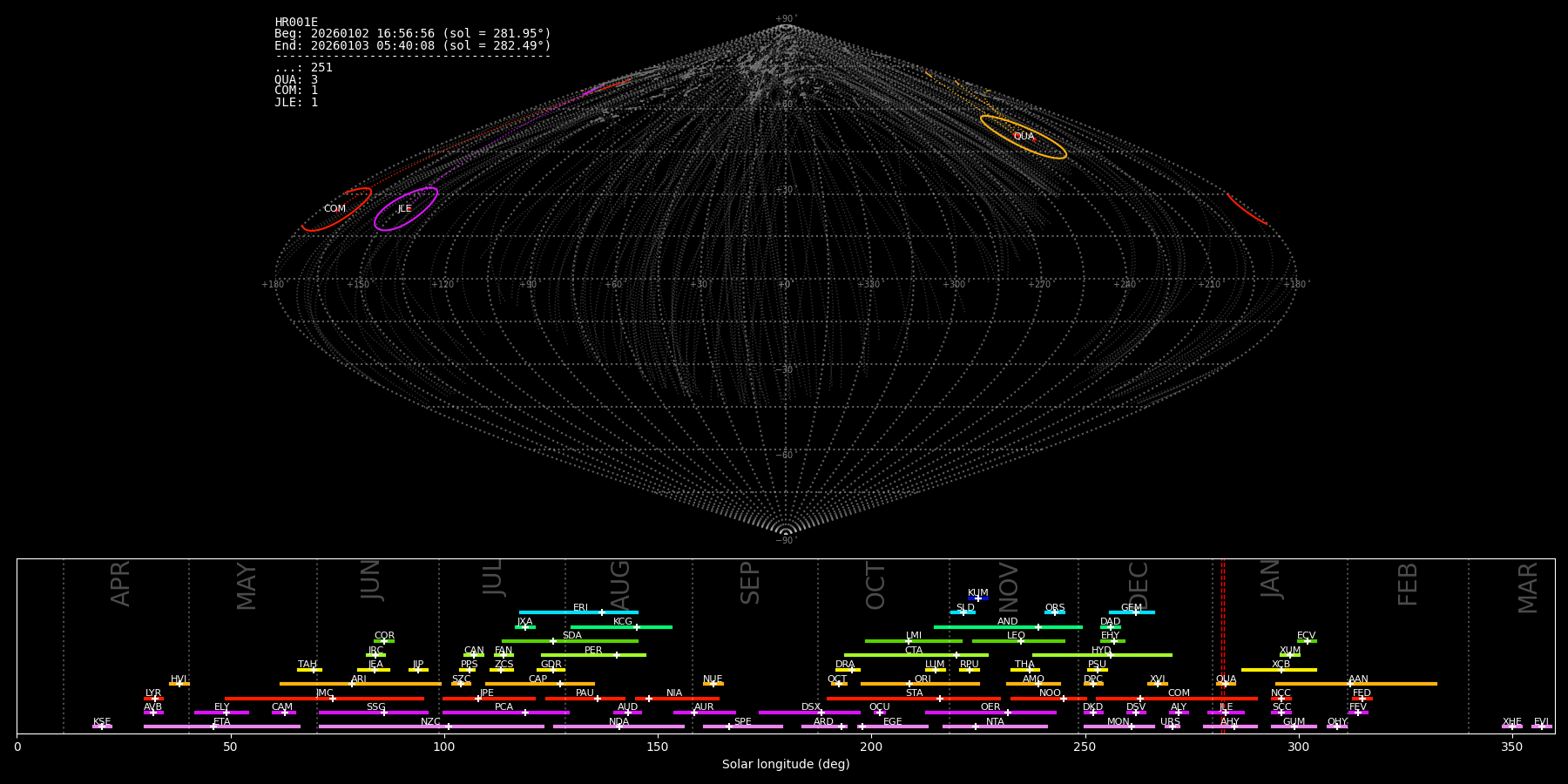Click the orange ARI shower bar
Screen dimensions: 1568x784
coord(361,684)
